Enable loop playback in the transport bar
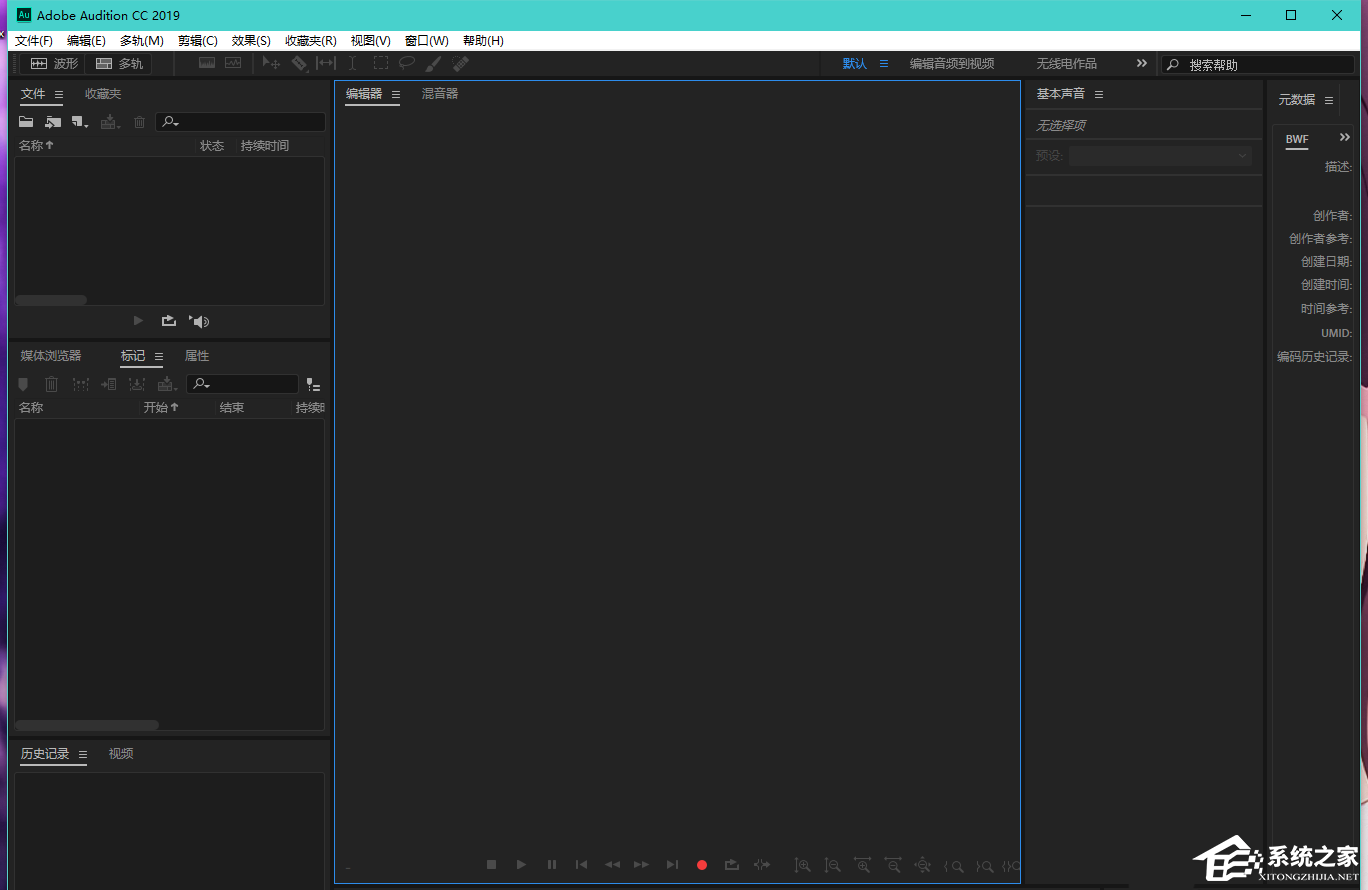1368x890 pixels. [x=731, y=865]
